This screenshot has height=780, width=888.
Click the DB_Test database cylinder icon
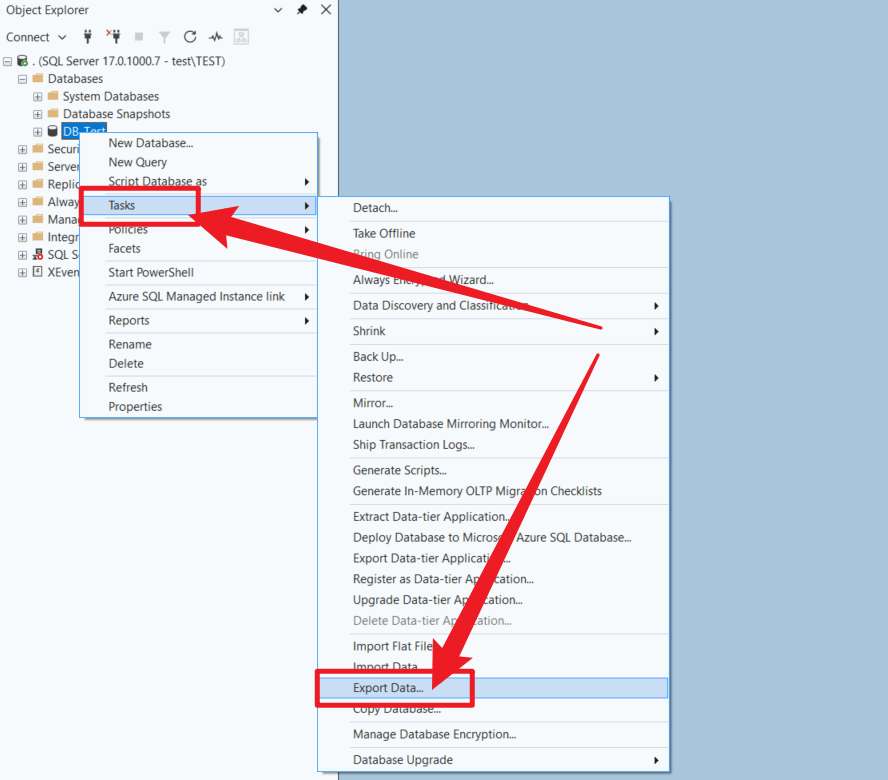pyautogui.click(x=53, y=131)
